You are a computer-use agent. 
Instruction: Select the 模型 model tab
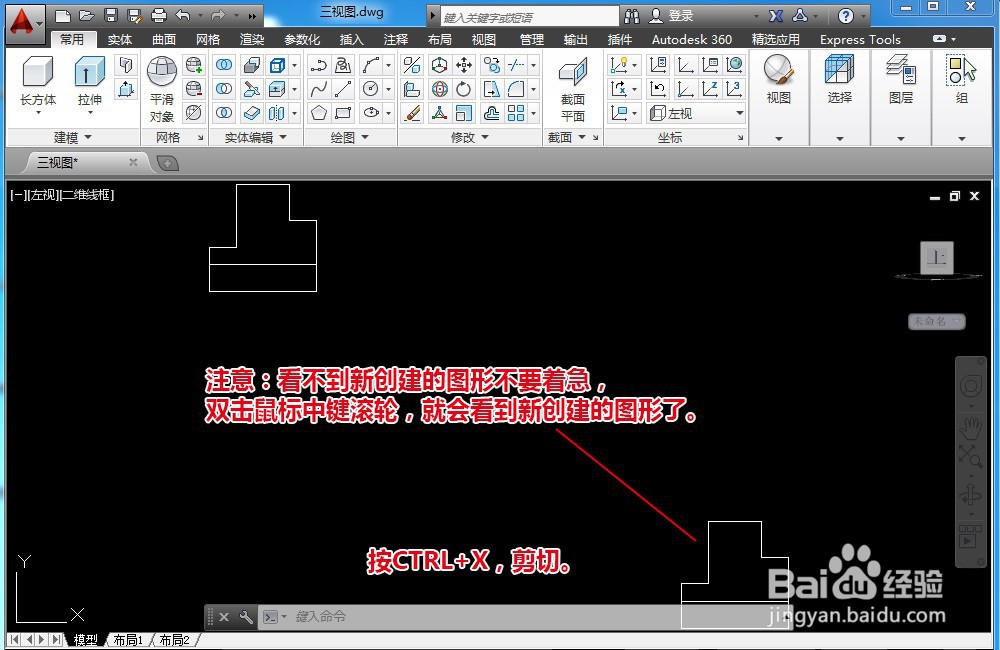(85, 640)
